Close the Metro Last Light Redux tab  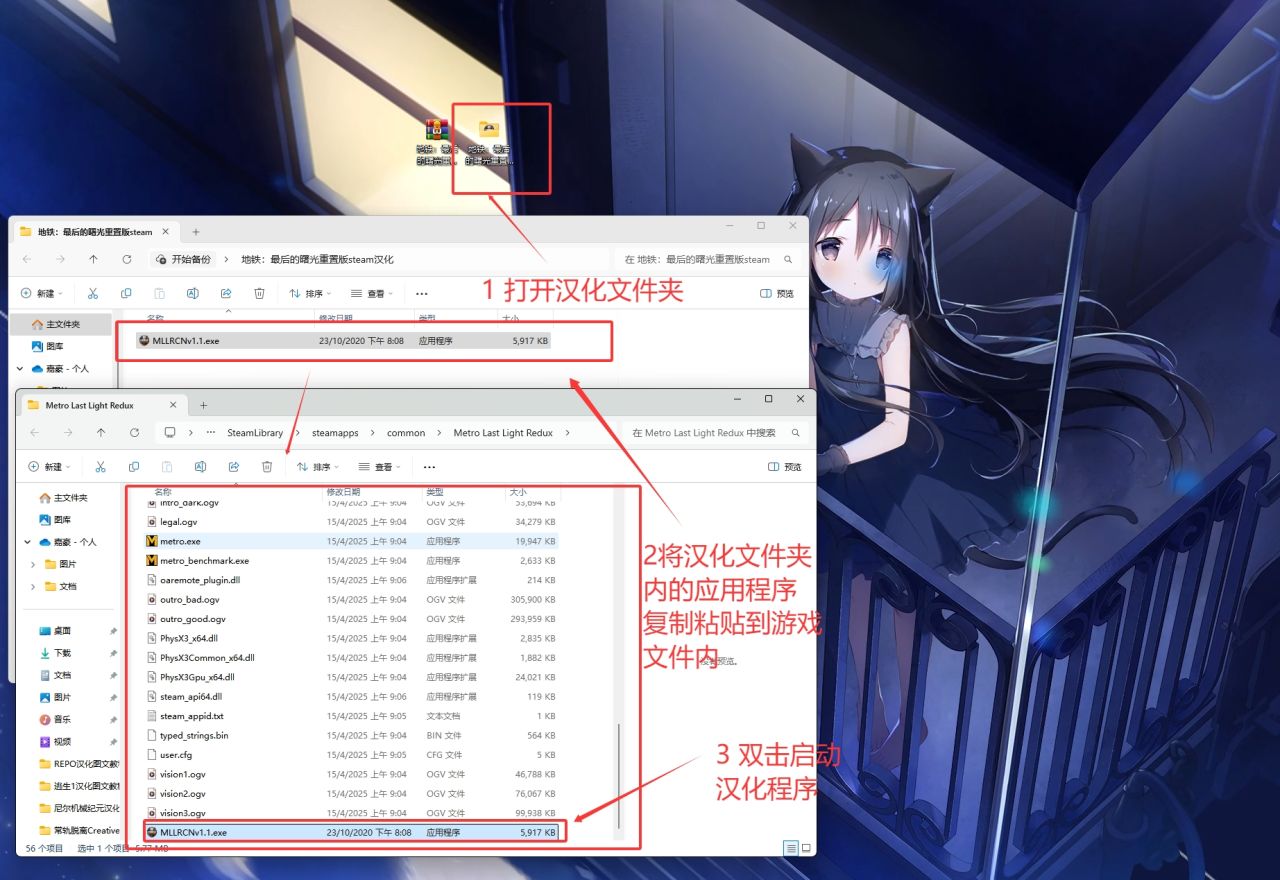pos(173,406)
